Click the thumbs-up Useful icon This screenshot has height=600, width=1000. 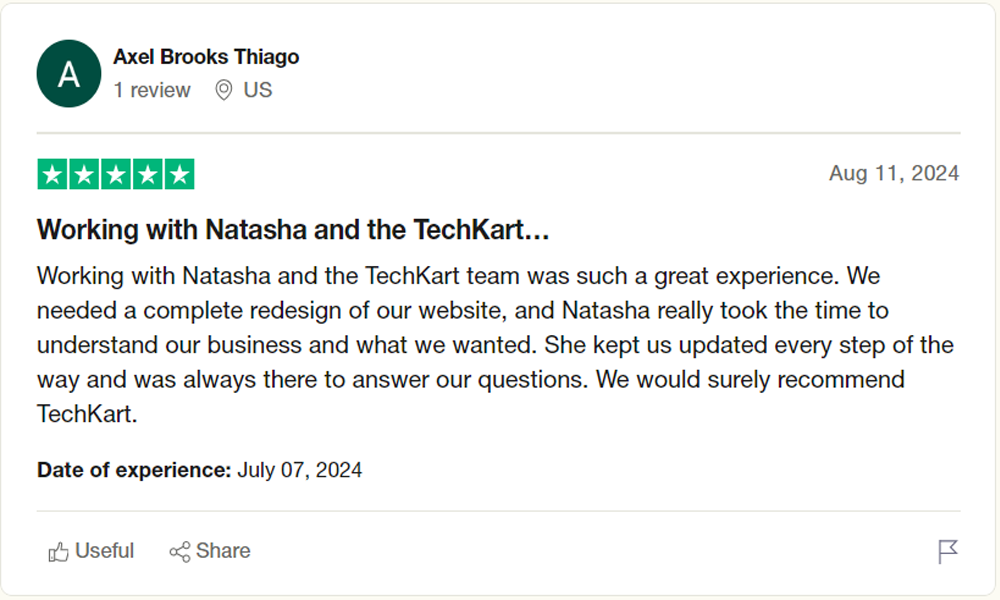(58, 552)
